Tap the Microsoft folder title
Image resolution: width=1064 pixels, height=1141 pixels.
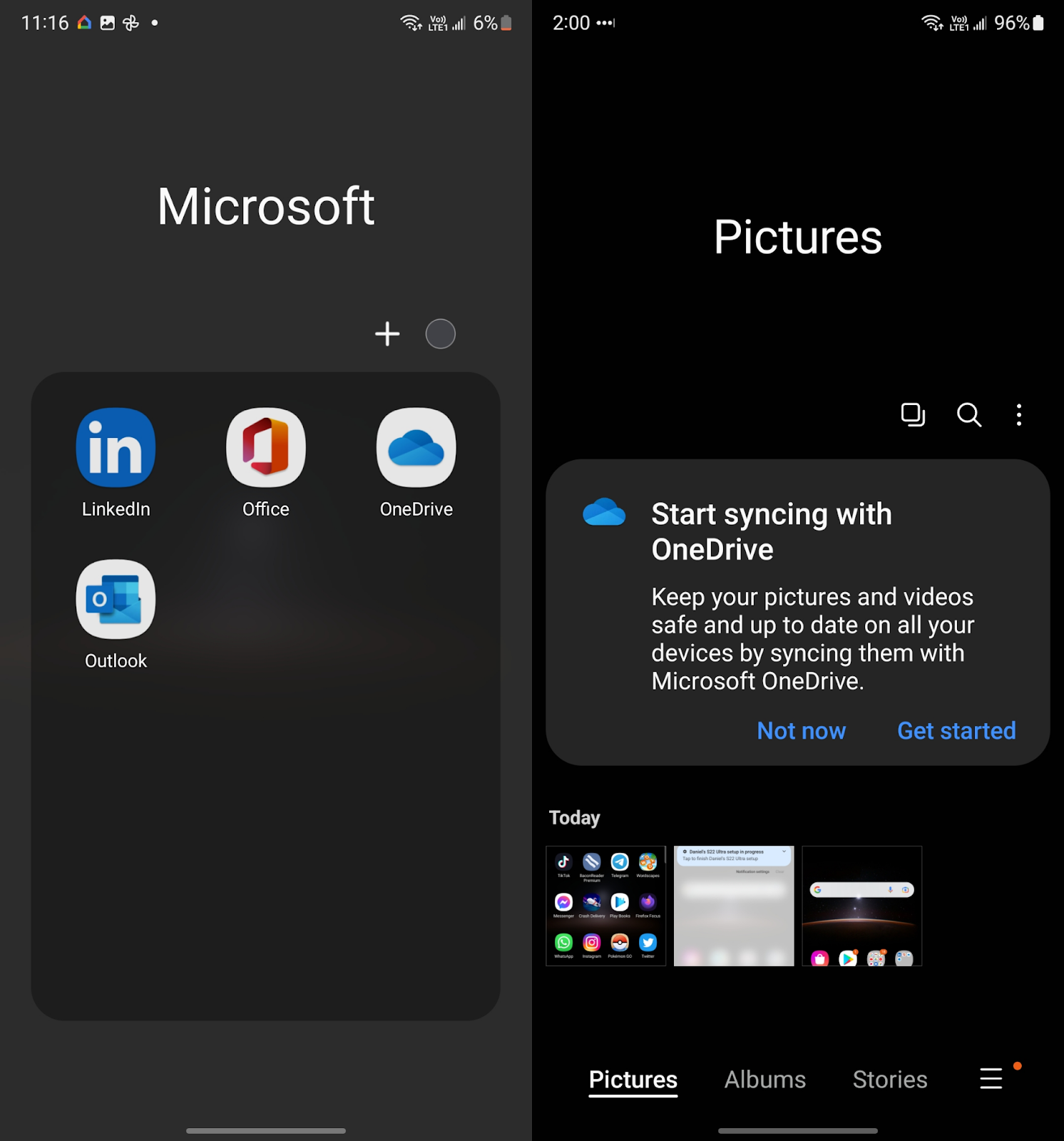(266, 207)
